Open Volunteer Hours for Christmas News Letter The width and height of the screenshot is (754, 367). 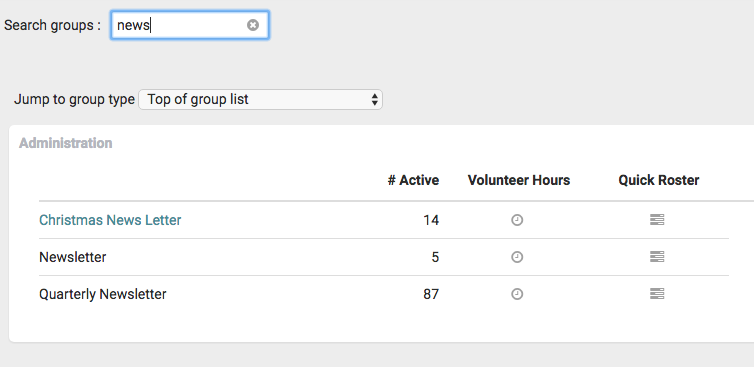517,220
